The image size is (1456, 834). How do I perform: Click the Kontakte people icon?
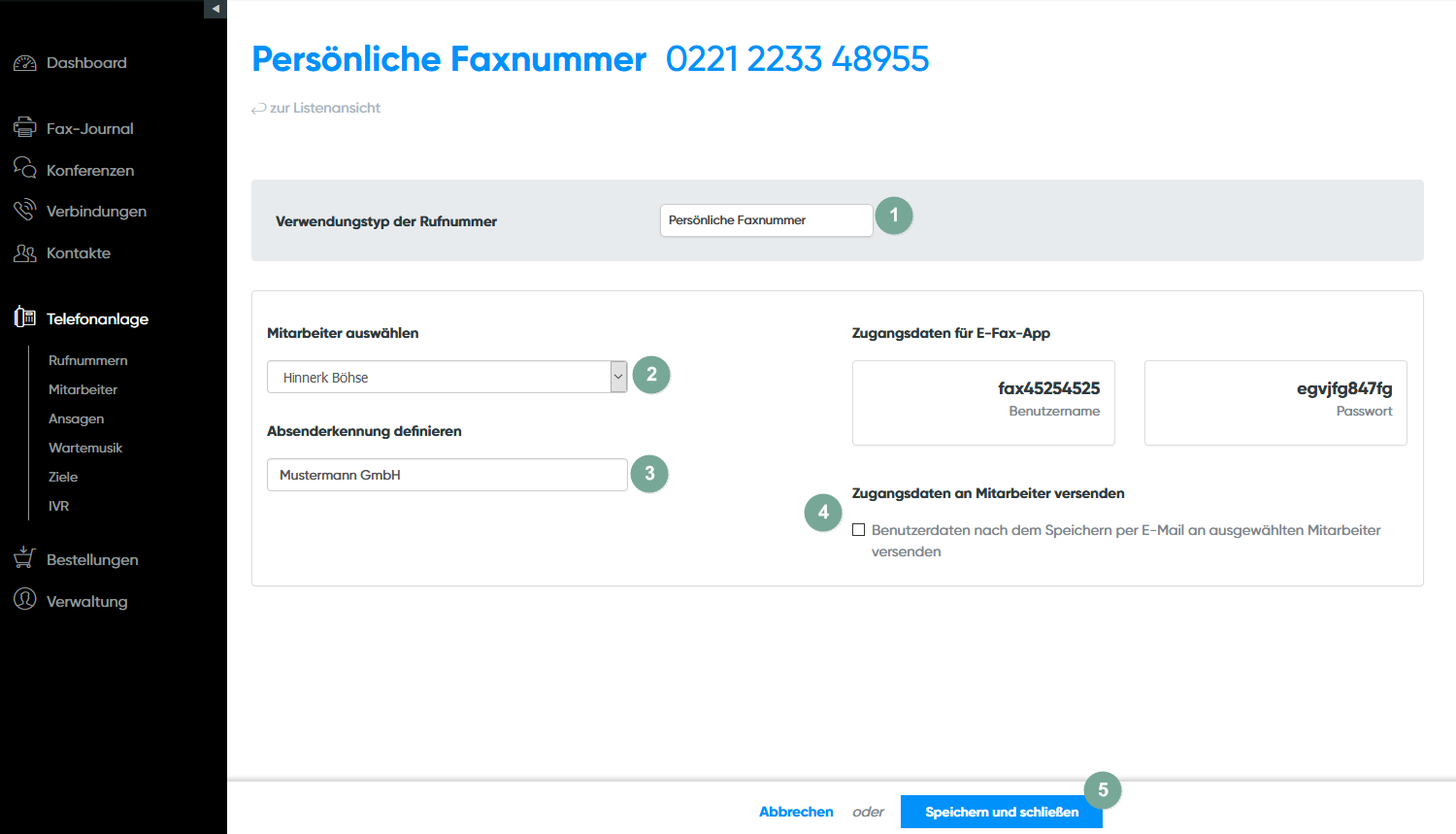pos(25,252)
